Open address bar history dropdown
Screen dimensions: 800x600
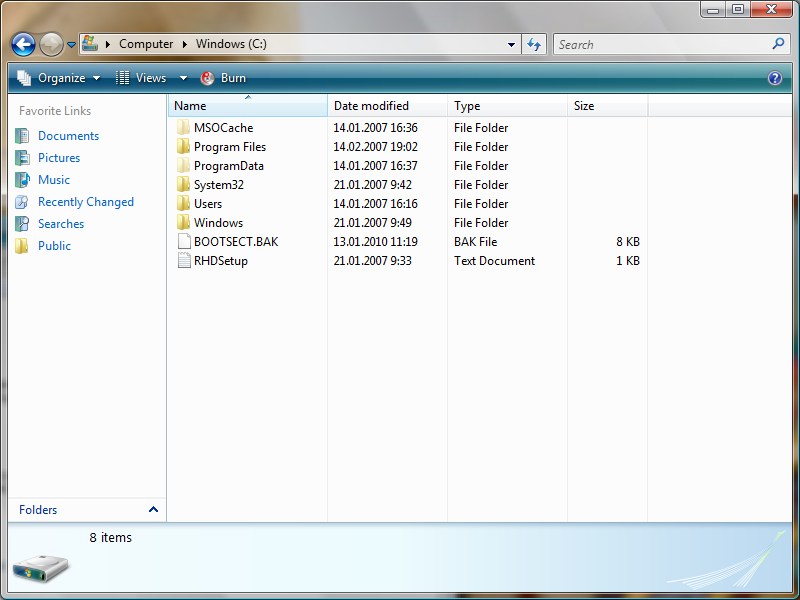click(511, 44)
